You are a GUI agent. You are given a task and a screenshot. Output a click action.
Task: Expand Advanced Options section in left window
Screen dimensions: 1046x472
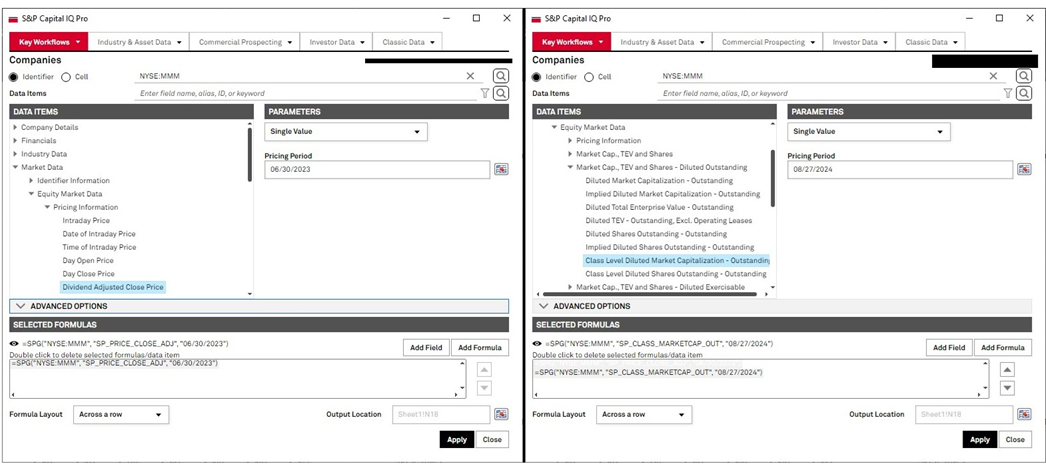pos(259,306)
